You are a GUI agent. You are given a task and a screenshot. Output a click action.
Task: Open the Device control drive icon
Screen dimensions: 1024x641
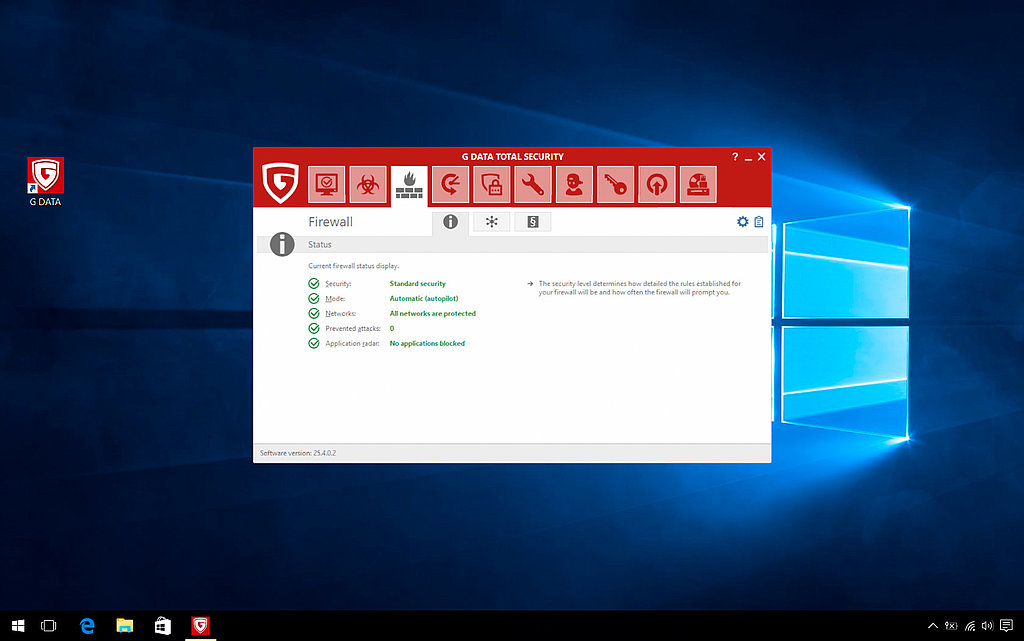point(699,185)
